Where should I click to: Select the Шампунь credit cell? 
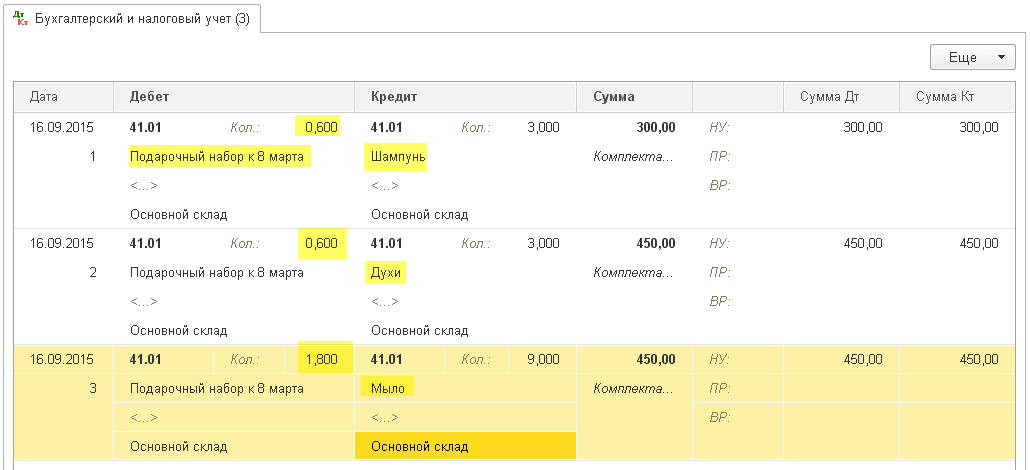pos(398,157)
